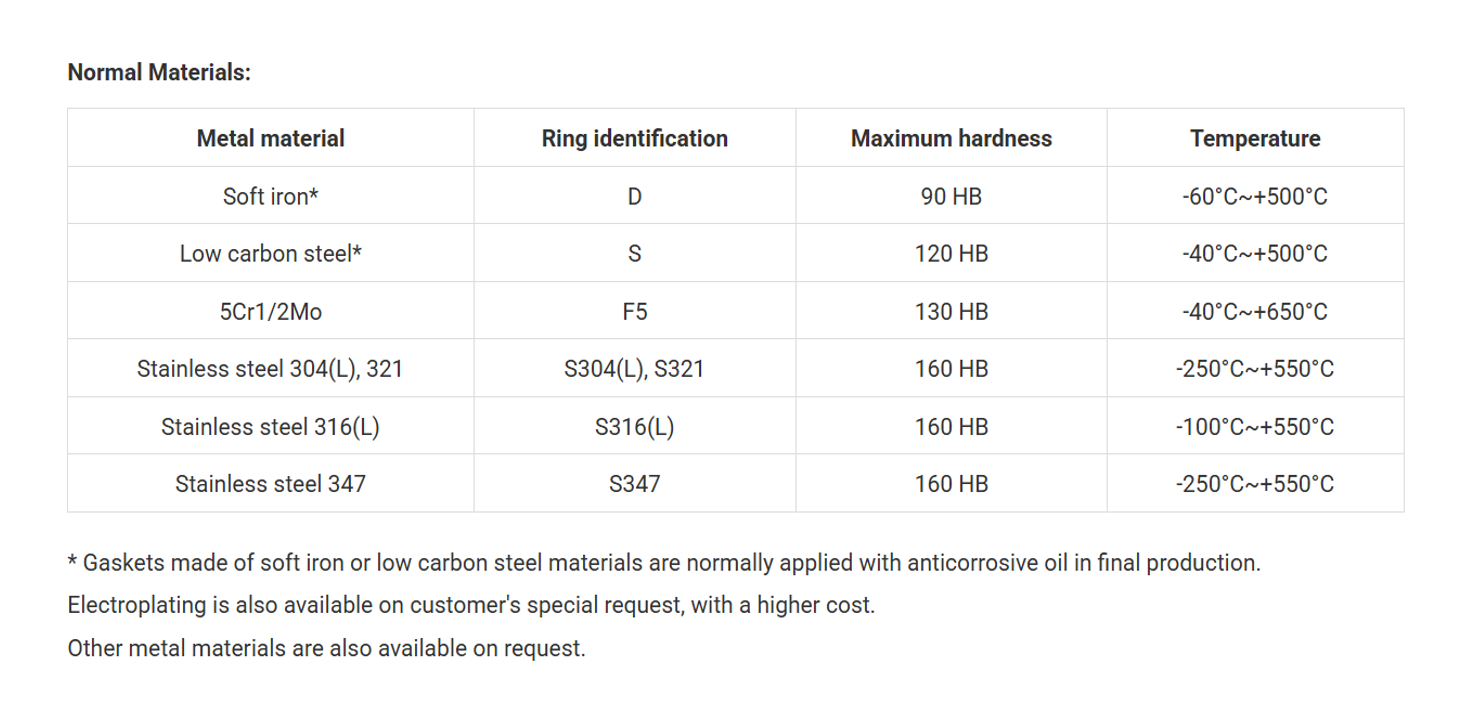Click ring identification "F5" cell
The image size is (1457, 711).
click(x=634, y=311)
